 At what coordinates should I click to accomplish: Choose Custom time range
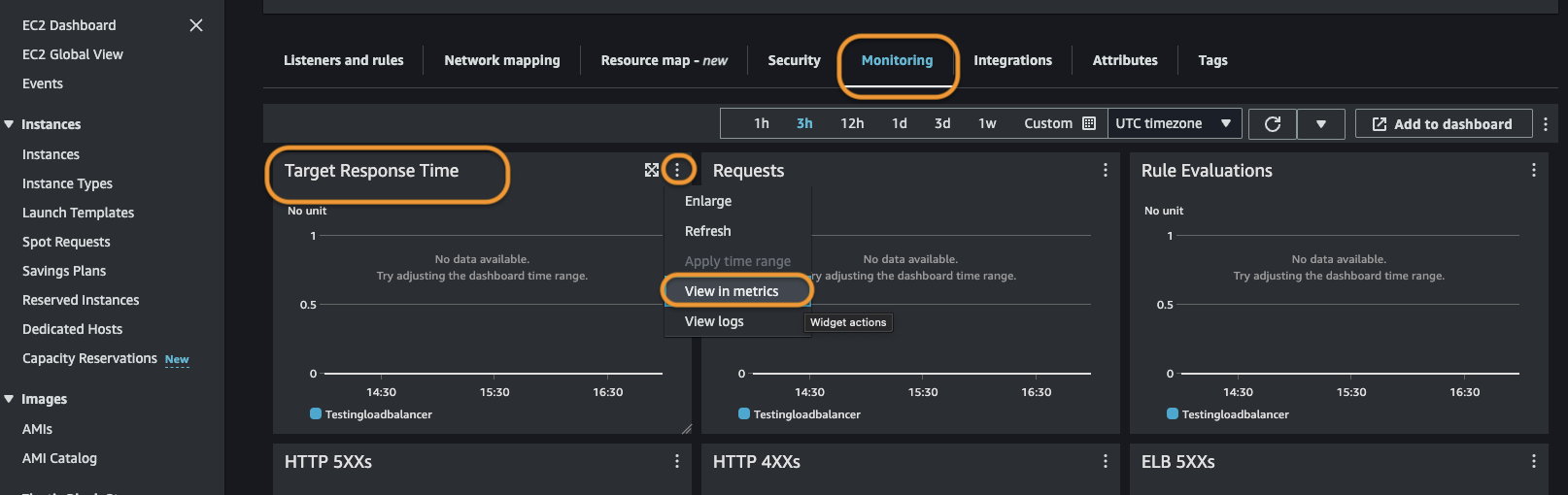point(1048,123)
